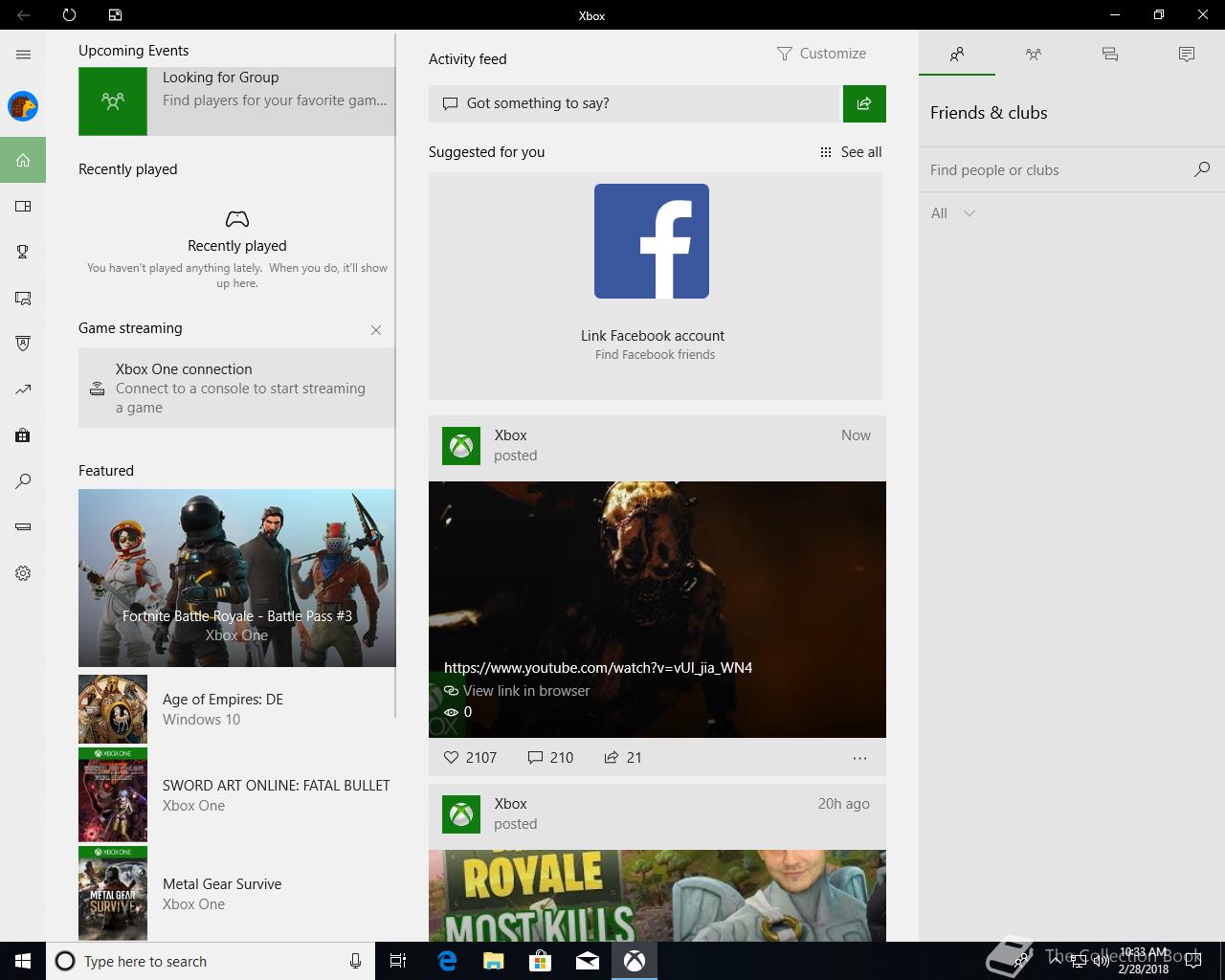The image size is (1225, 980).
Task: Open My games in the sidebar
Action: click(23, 206)
